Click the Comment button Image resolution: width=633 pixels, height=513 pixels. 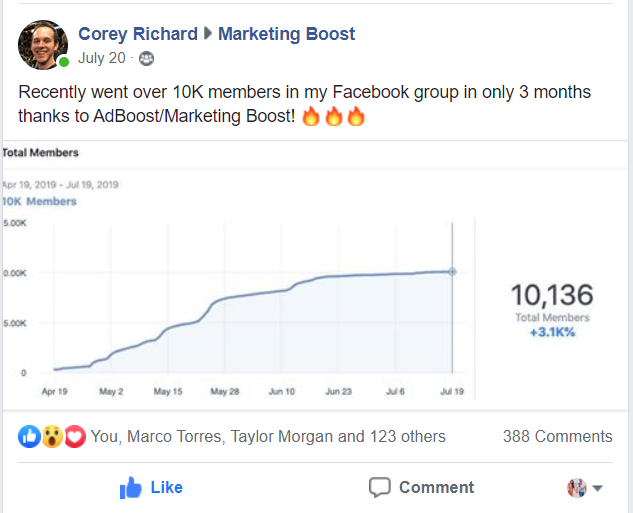421,488
